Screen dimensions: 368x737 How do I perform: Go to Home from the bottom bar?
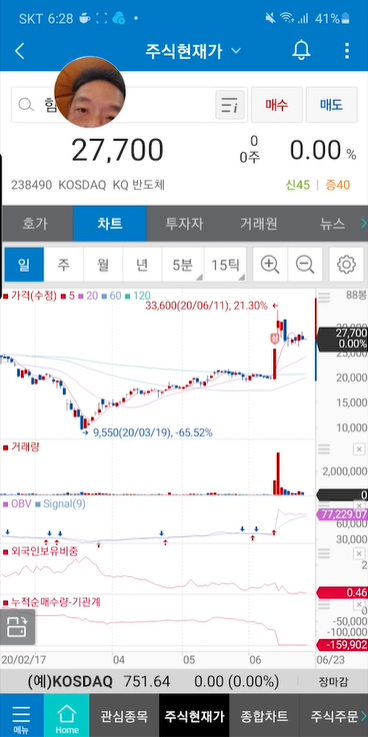point(66,715)
